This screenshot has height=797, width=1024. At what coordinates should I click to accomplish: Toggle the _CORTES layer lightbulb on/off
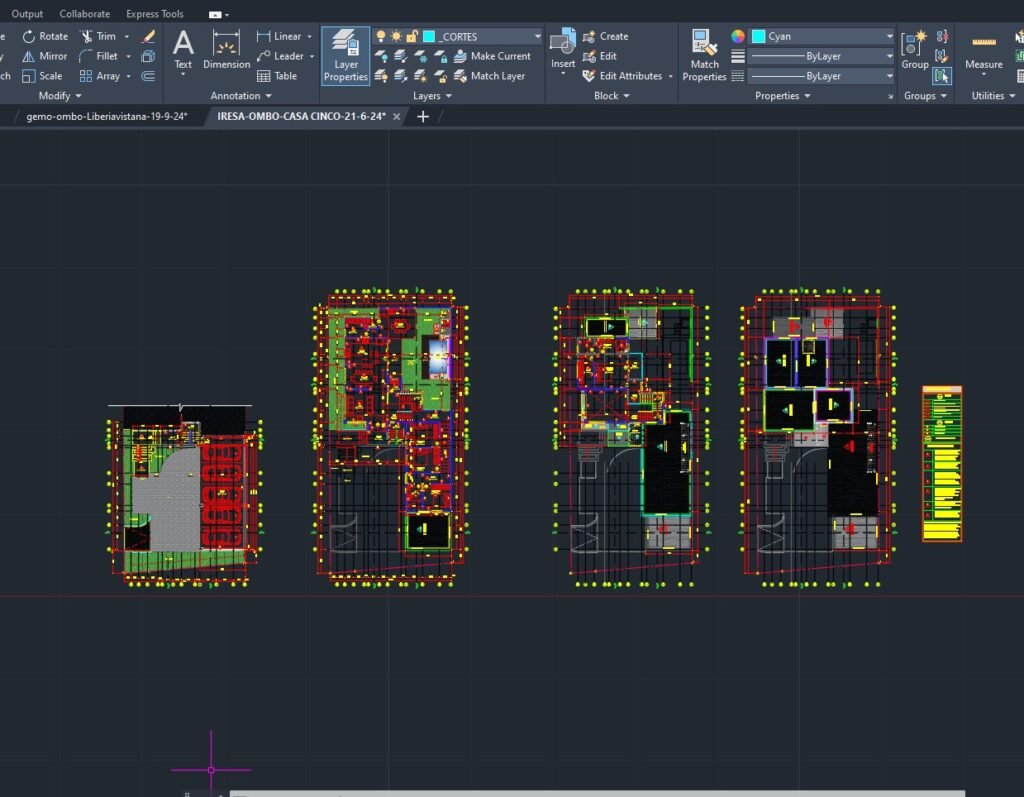pyautogui.click(x=380, y=36)
